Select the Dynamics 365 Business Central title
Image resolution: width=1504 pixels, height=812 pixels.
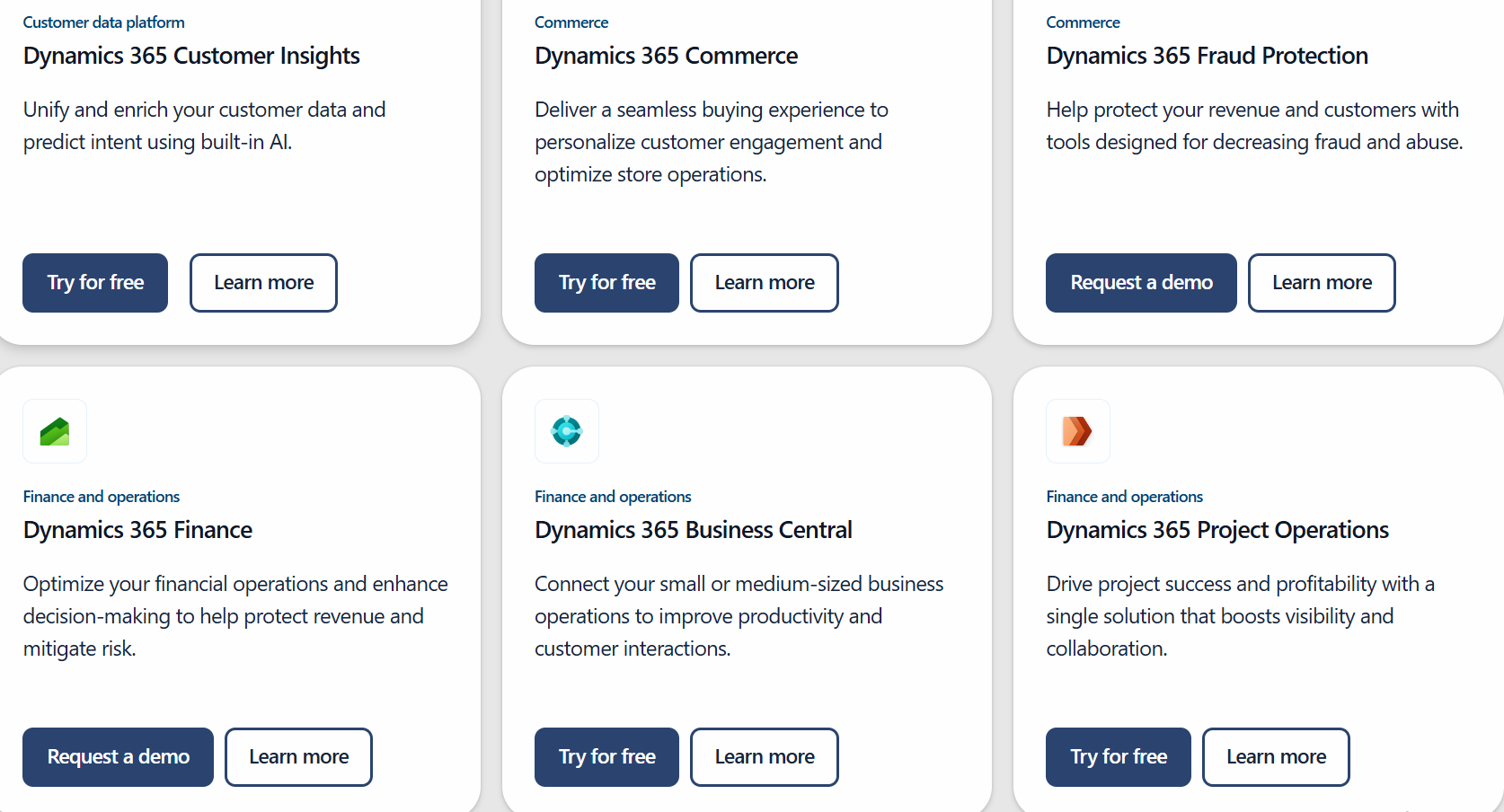pyautogui.click(x=693, y=530)
